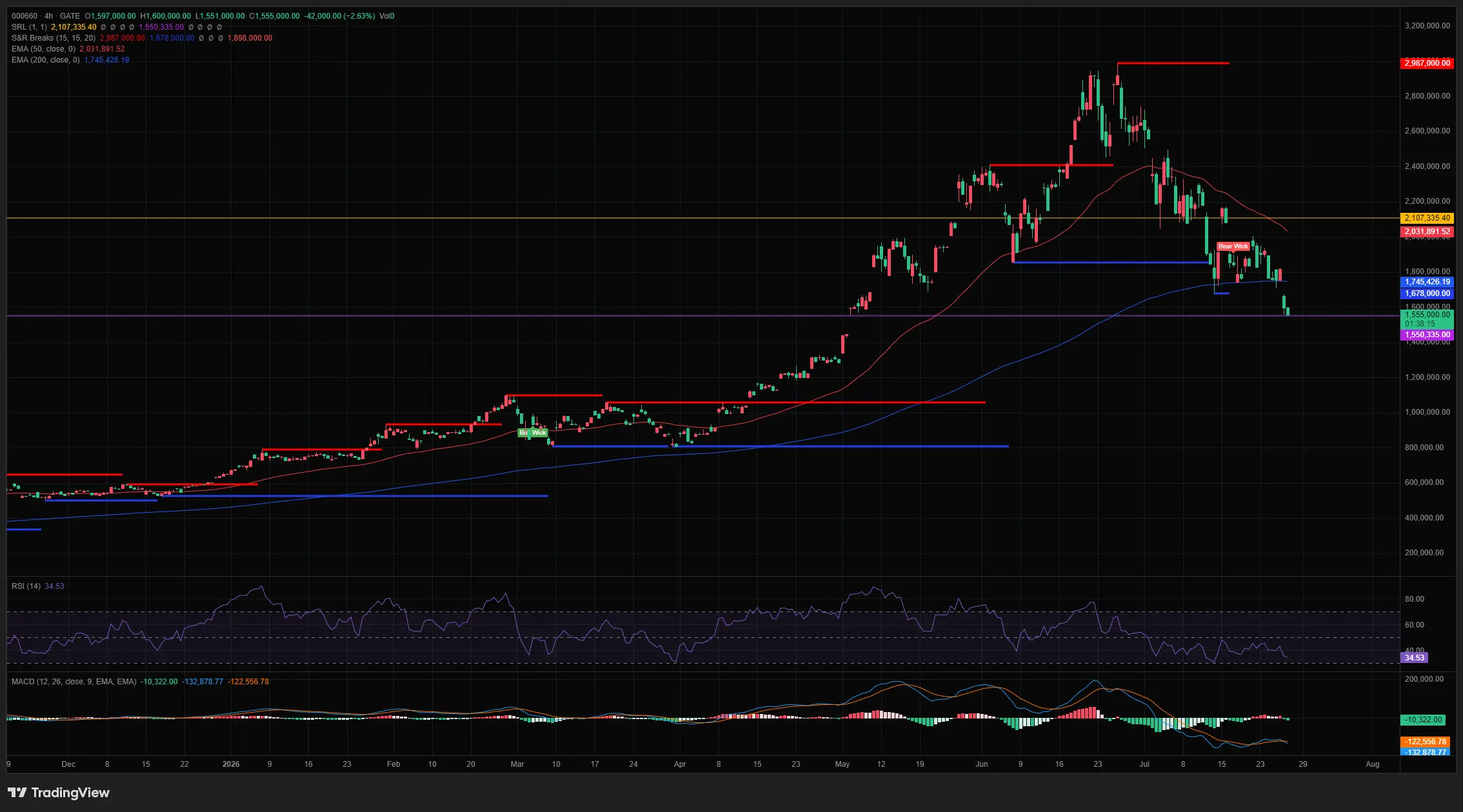Select the S&R Breaks (15, 15, 20) legend
Image resolution: width=1463 pixels, height=812 pixels.
pos(54,38)
